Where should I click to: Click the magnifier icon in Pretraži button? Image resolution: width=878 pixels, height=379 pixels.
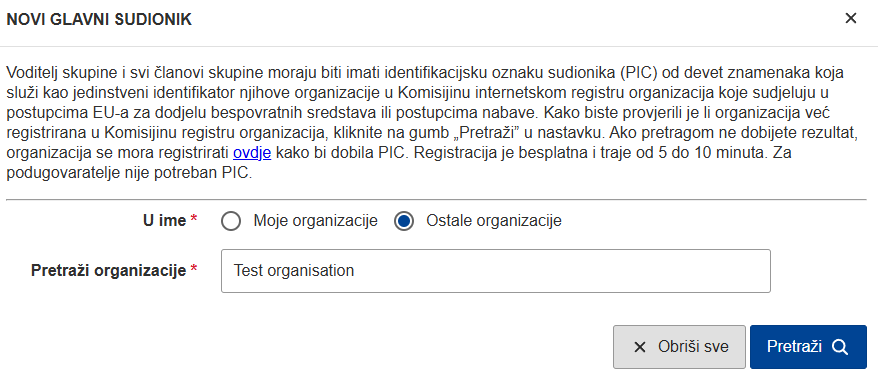[x=840, y=347]
